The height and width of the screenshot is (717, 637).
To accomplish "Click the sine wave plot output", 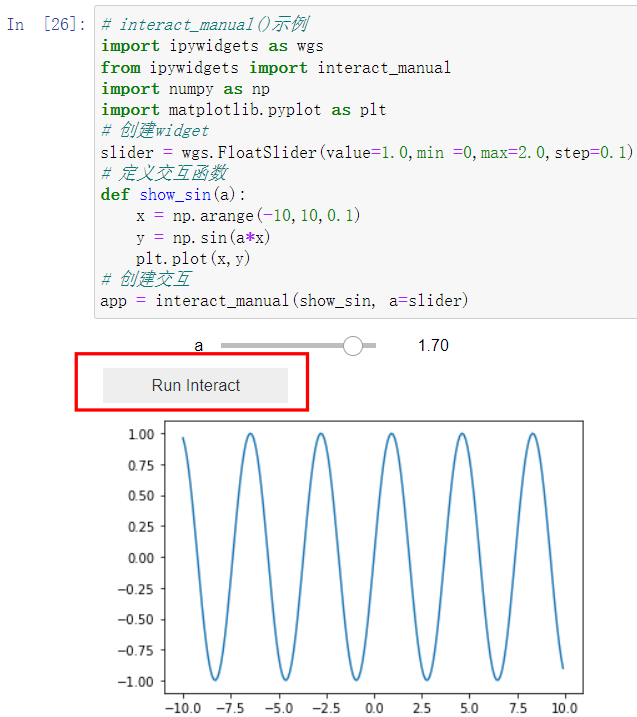I will tap(372, 557).
